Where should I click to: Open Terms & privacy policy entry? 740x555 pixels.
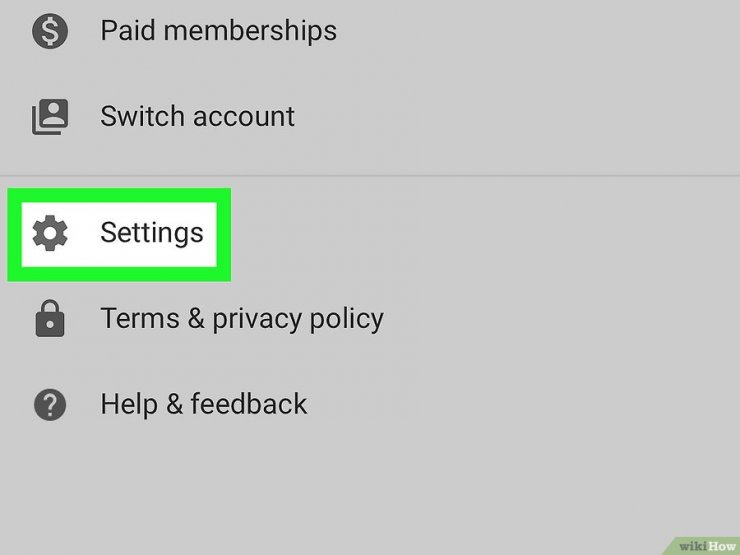(x=370, y=319)
